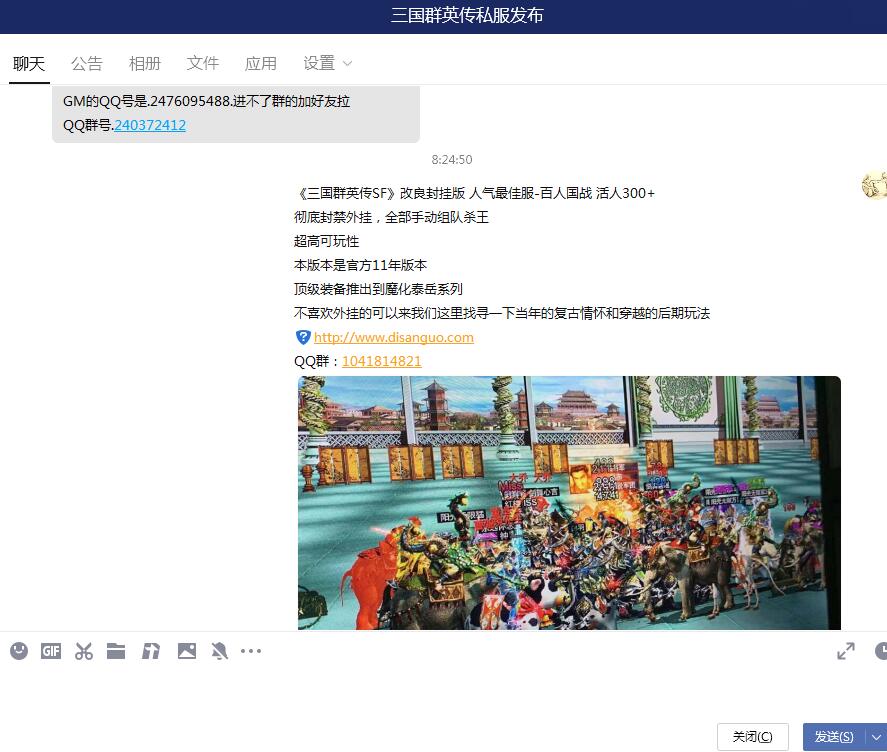Click into the message input area
This screenshot has width=887, height=752.
[x=444, y=693]
